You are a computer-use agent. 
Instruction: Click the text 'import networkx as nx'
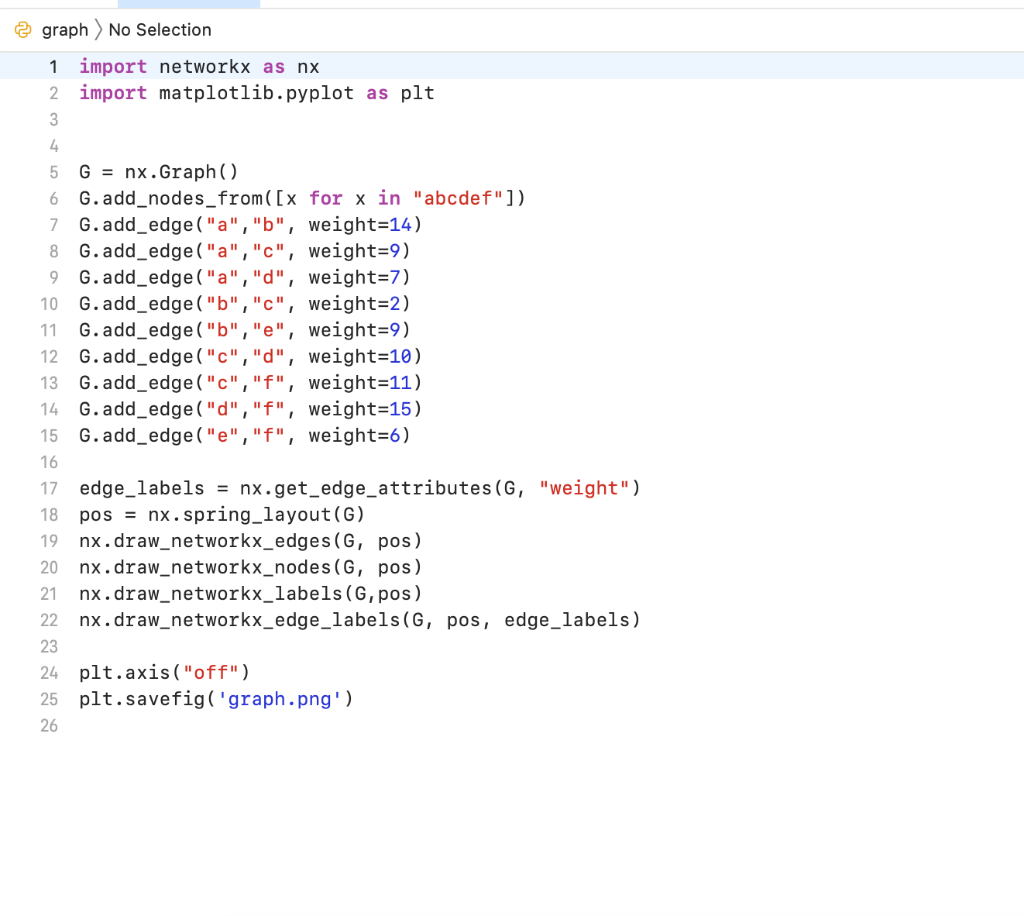(x=199, y=67)
